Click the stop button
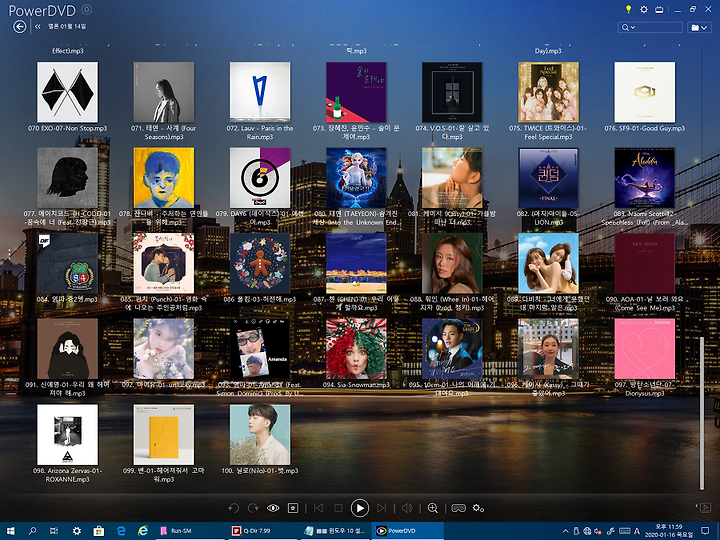 click(x=338, y=508)
